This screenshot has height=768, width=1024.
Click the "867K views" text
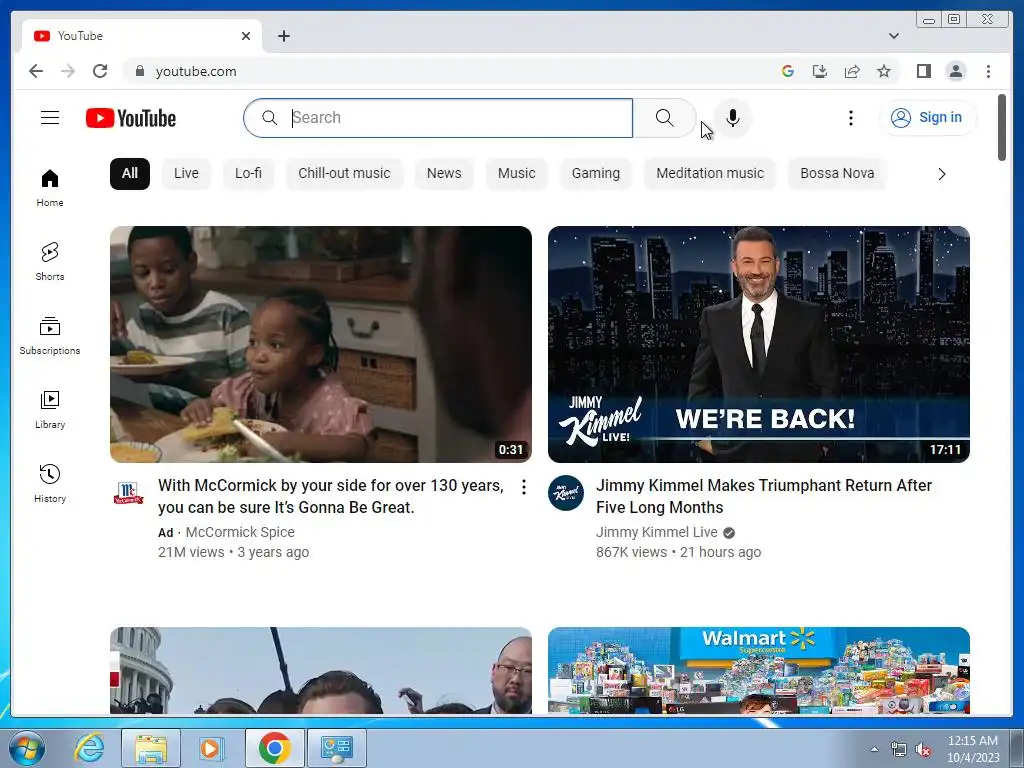[x=632, y=552]
